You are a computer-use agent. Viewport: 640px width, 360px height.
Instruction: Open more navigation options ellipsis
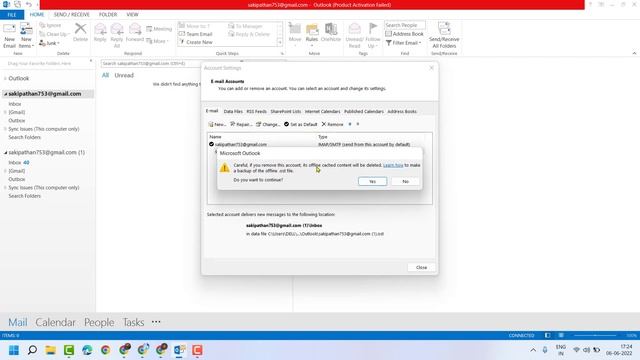click(156, 322)
